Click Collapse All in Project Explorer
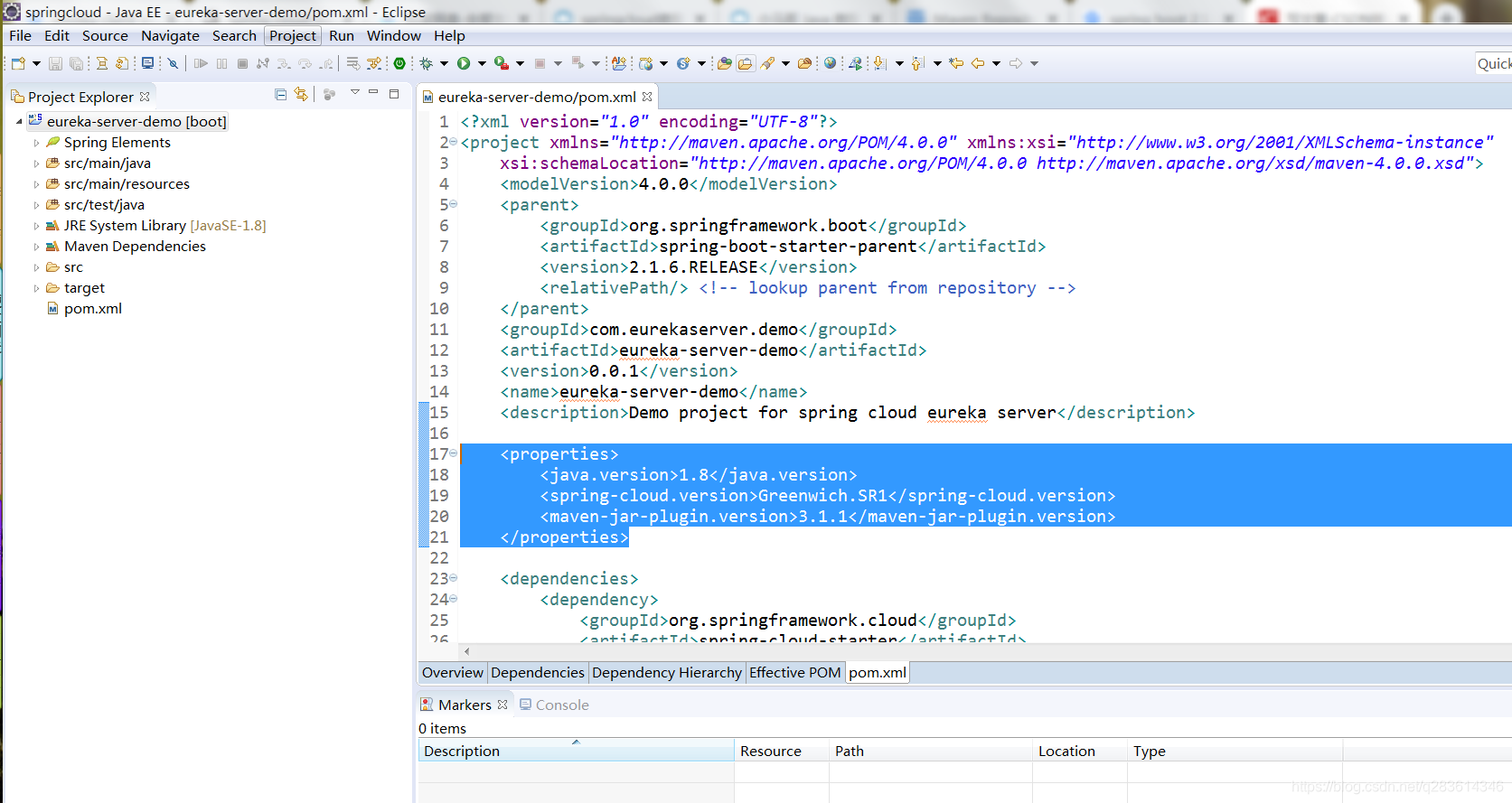 281,94
